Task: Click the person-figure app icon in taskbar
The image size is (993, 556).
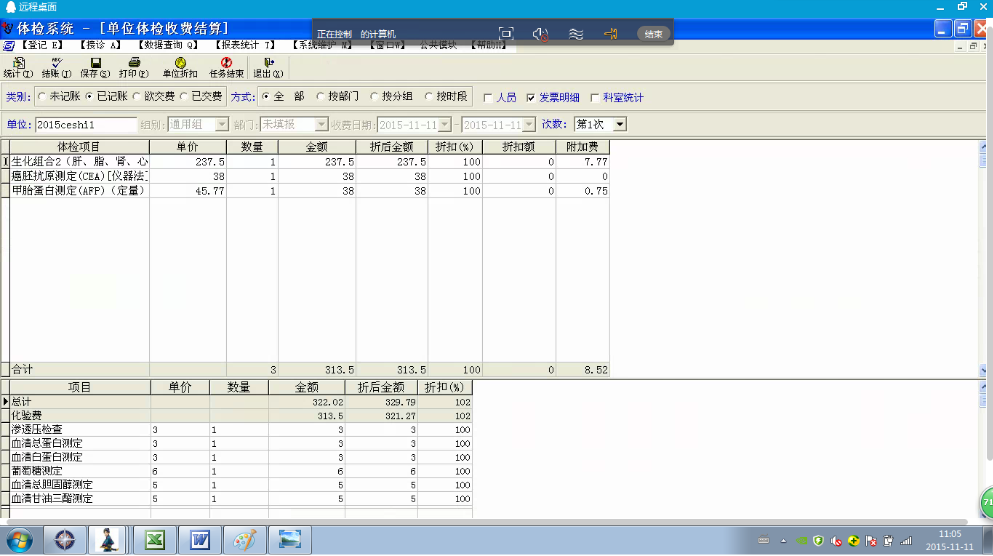Action: [x=108, y=540]
